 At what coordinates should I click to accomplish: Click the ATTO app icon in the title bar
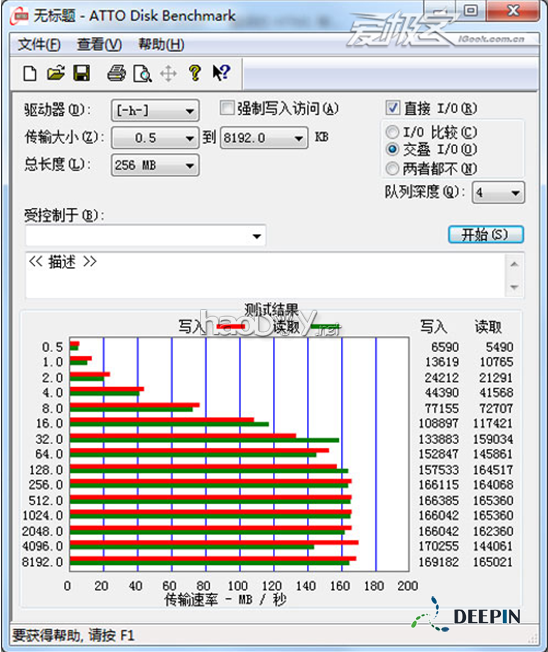pyautogui.click(x=19, y=16)
